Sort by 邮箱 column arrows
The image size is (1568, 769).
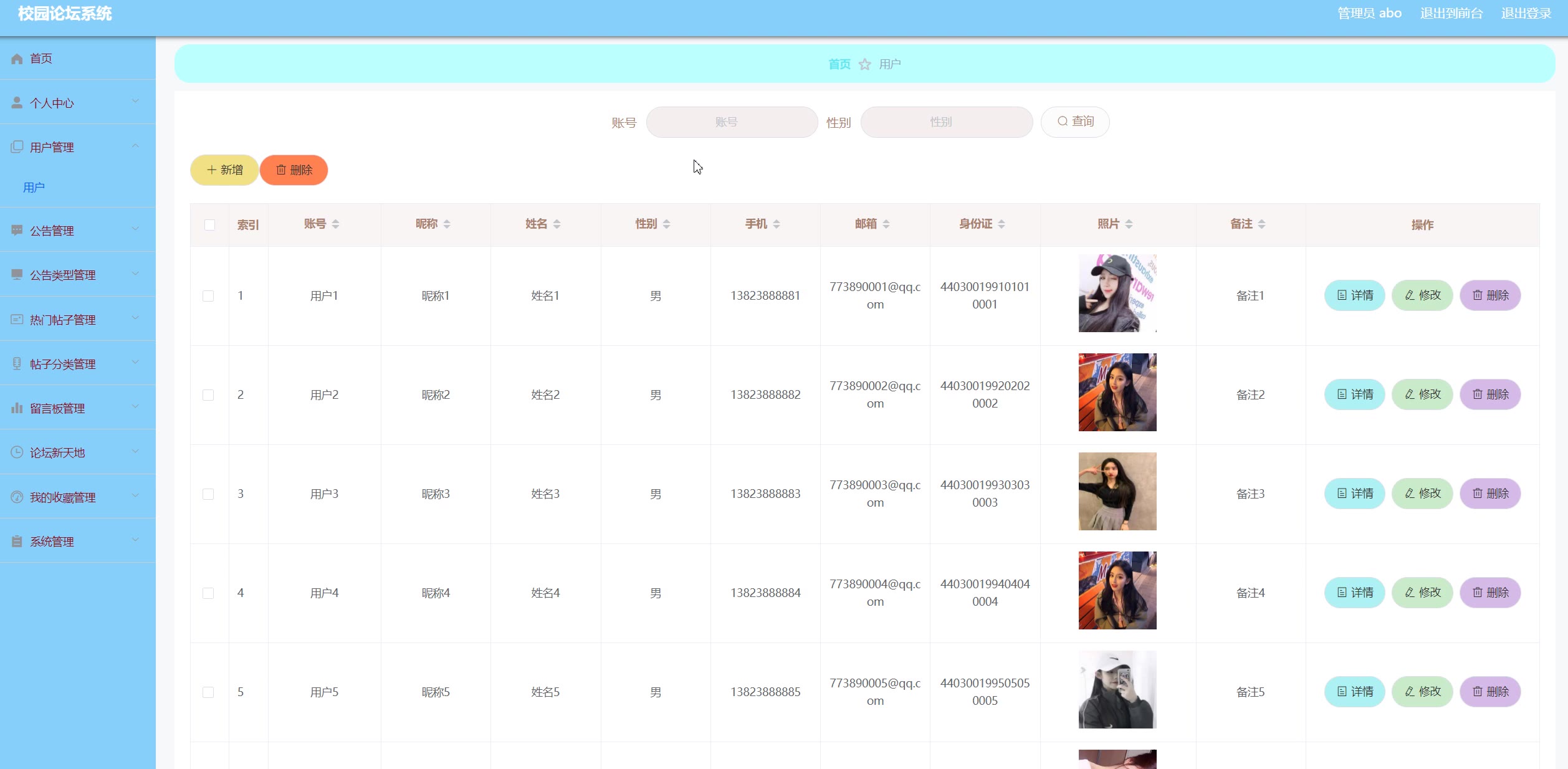(886, 224)
